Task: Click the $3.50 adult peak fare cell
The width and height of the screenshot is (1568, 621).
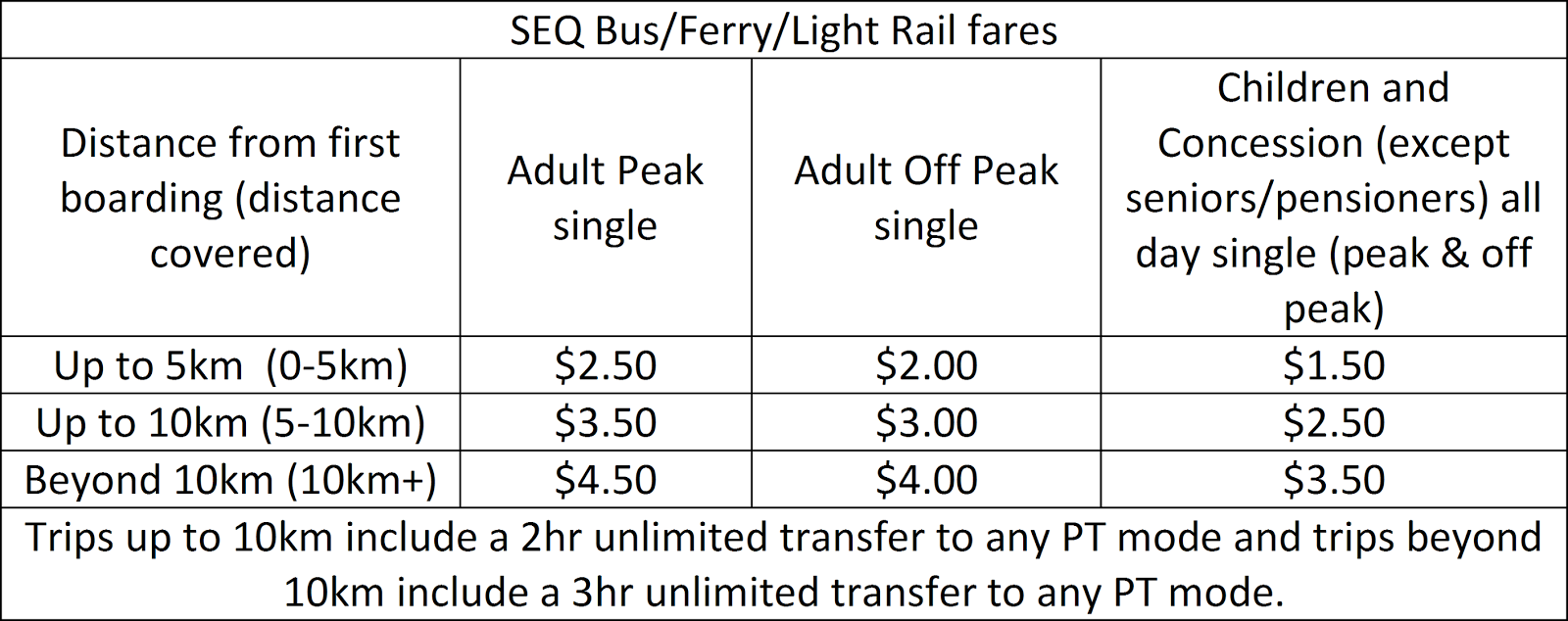Action: [605, 422]
